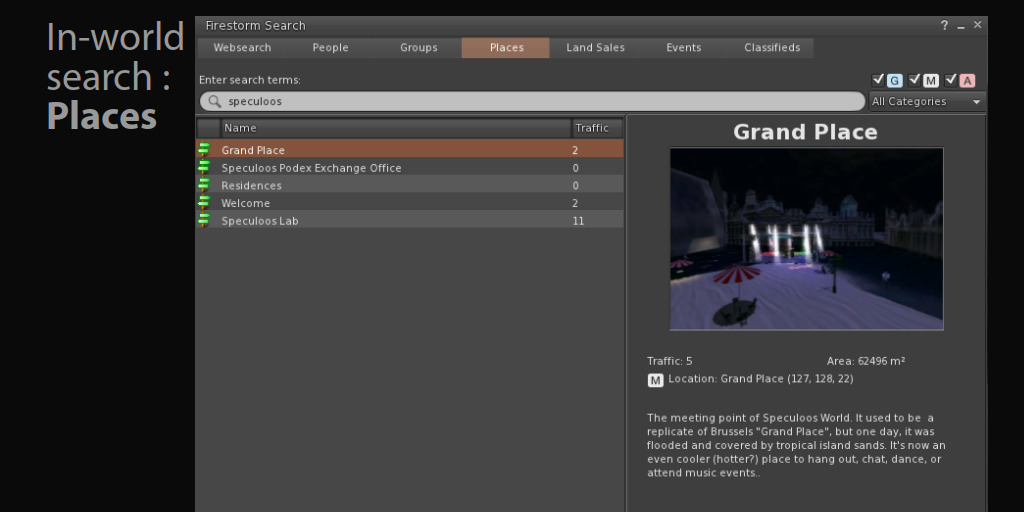
Task: Click the Moderate rating M badge icon
Action: (931, 81)
